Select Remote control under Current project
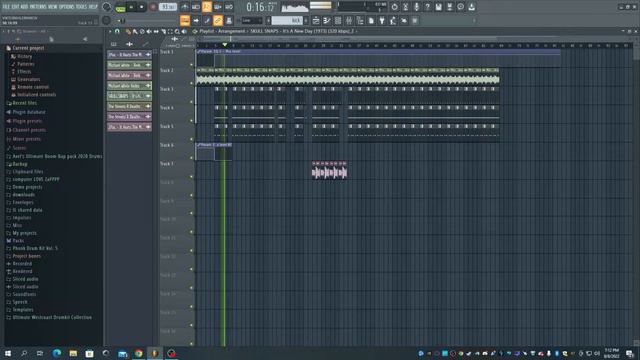The width and height of the screenshot is (640, 360). click(33, 87)
